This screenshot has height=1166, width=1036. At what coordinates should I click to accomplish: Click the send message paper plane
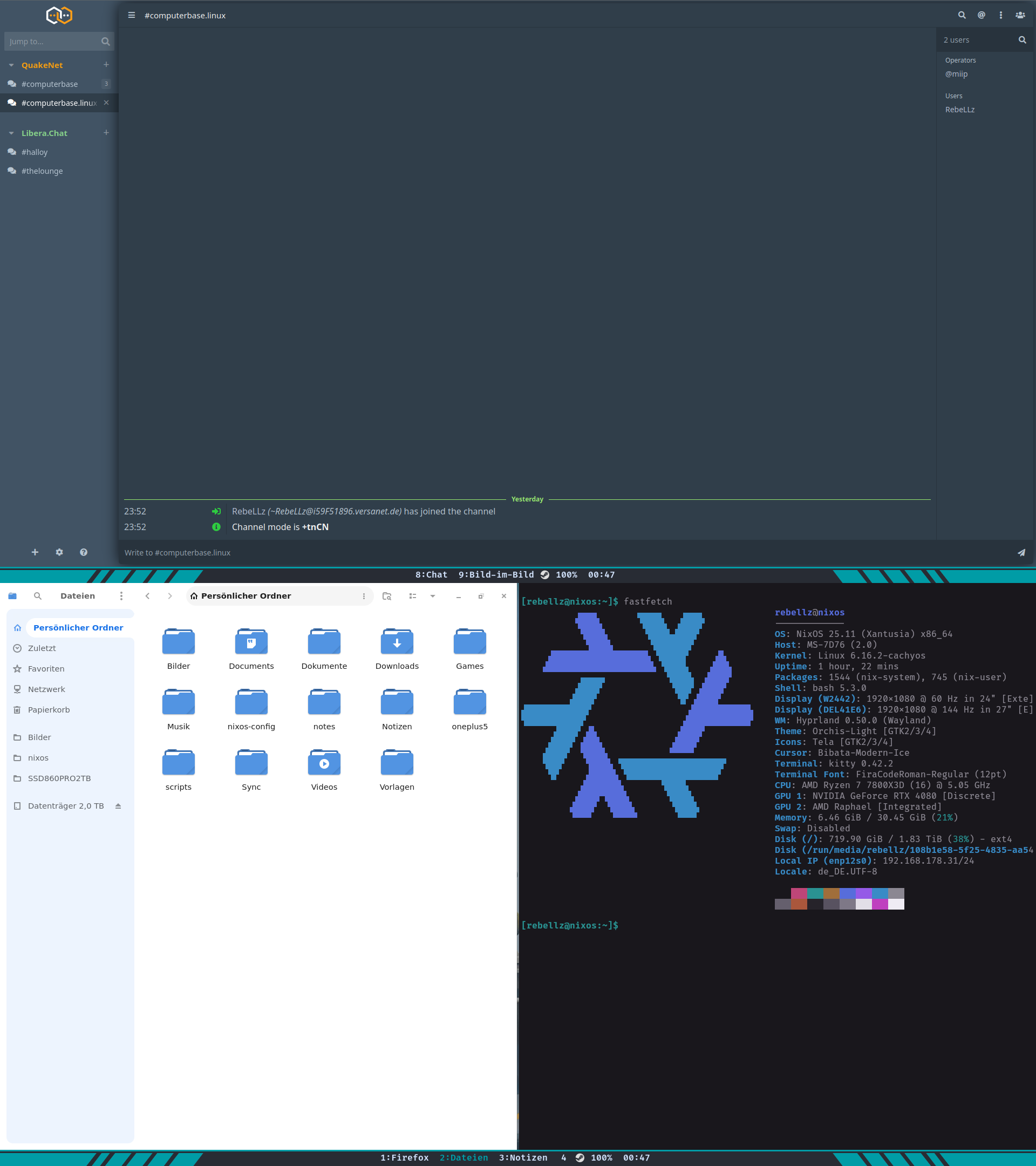[1021, 552]
